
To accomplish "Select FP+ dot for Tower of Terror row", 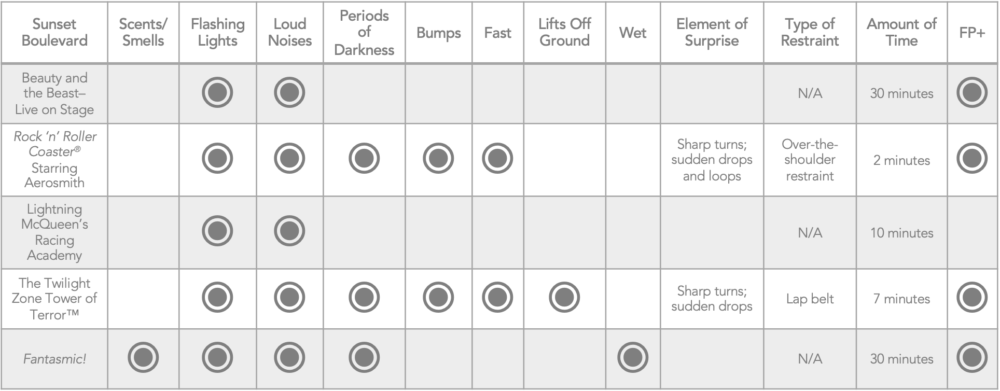I will 972,297.
